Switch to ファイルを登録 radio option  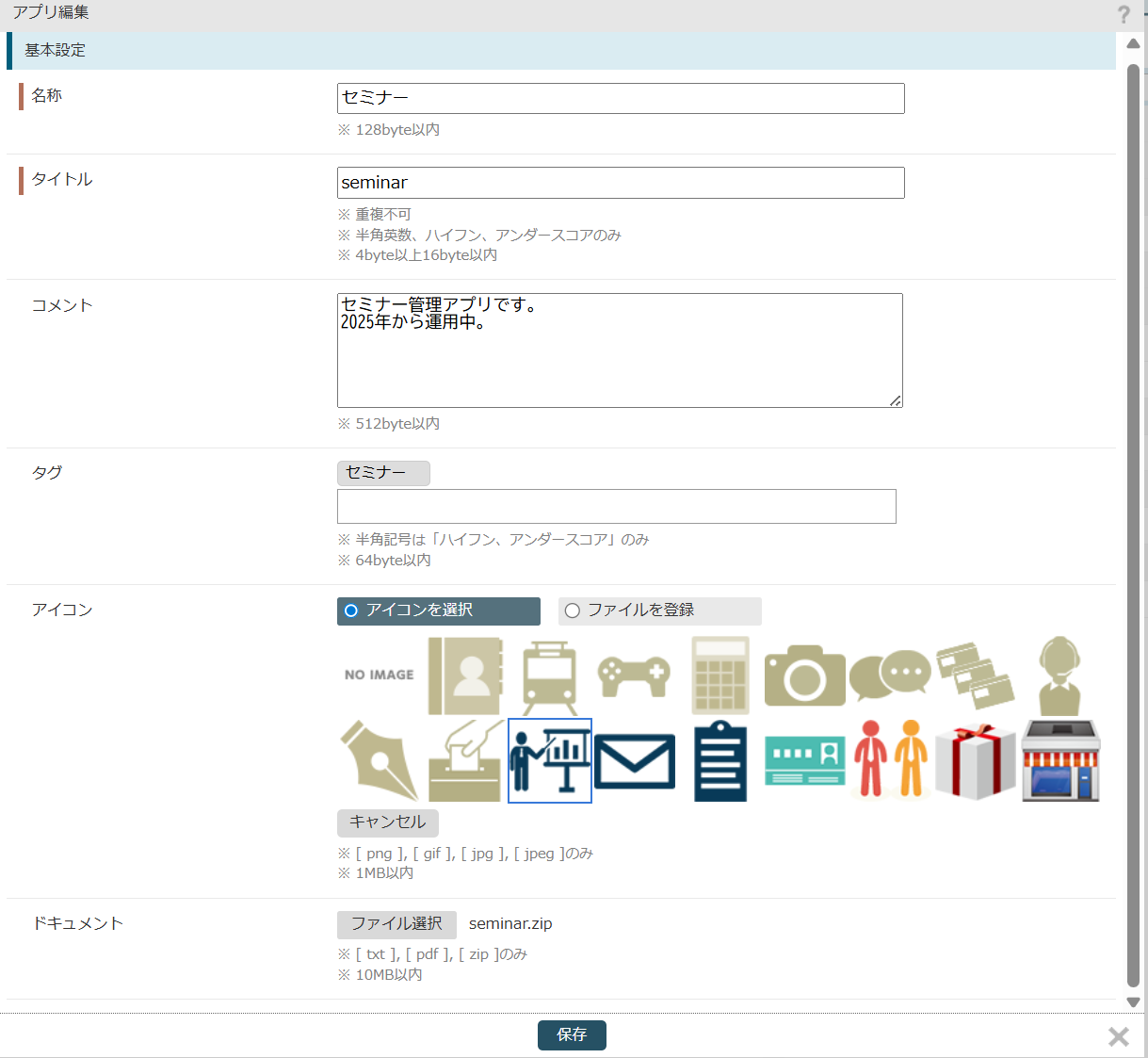pyautogui.click(x=573, y=610)
